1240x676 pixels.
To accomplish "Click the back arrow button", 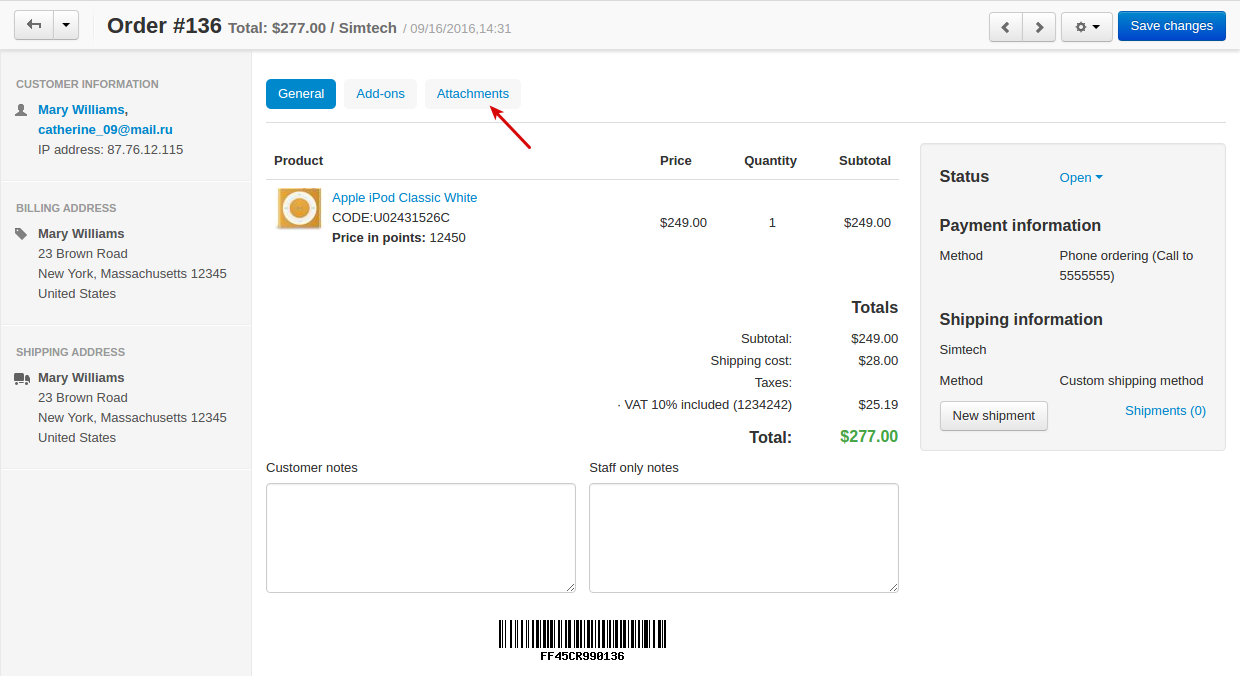I will (33, 25).
